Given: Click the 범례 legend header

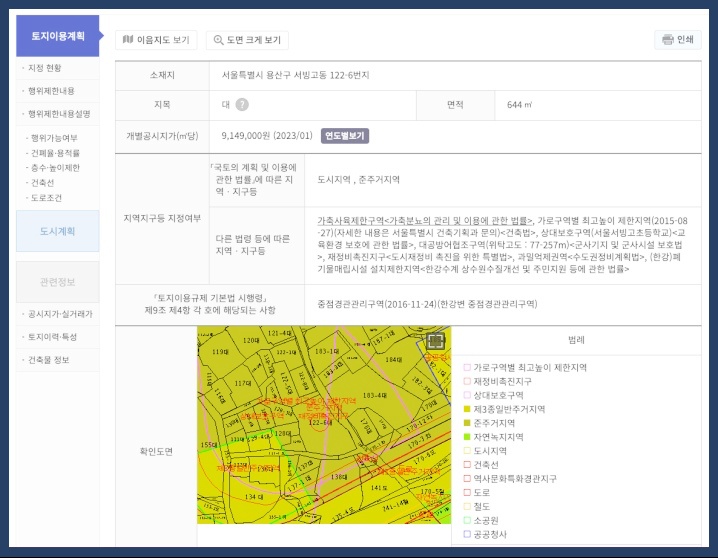Looking at the screenshot, I should click(x=576, y=340).
